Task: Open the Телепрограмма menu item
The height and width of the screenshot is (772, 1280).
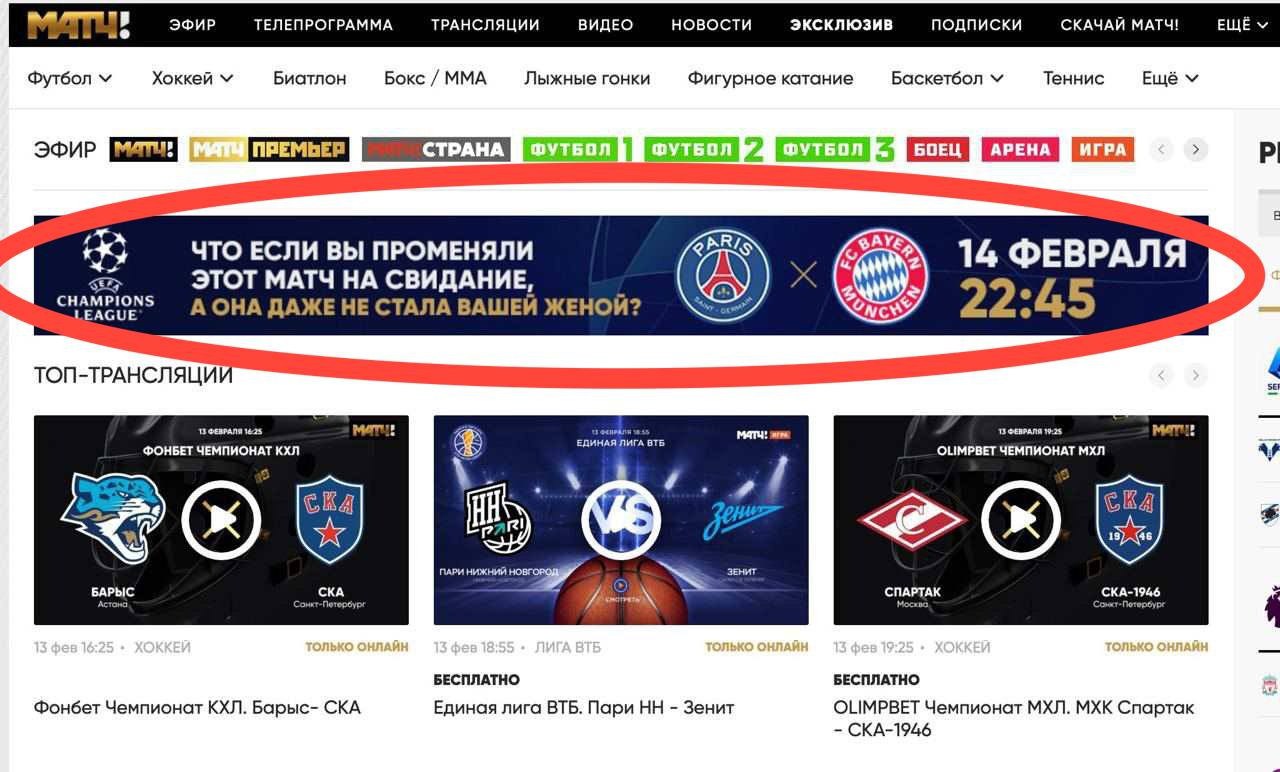Action: (x=323, y=25)
